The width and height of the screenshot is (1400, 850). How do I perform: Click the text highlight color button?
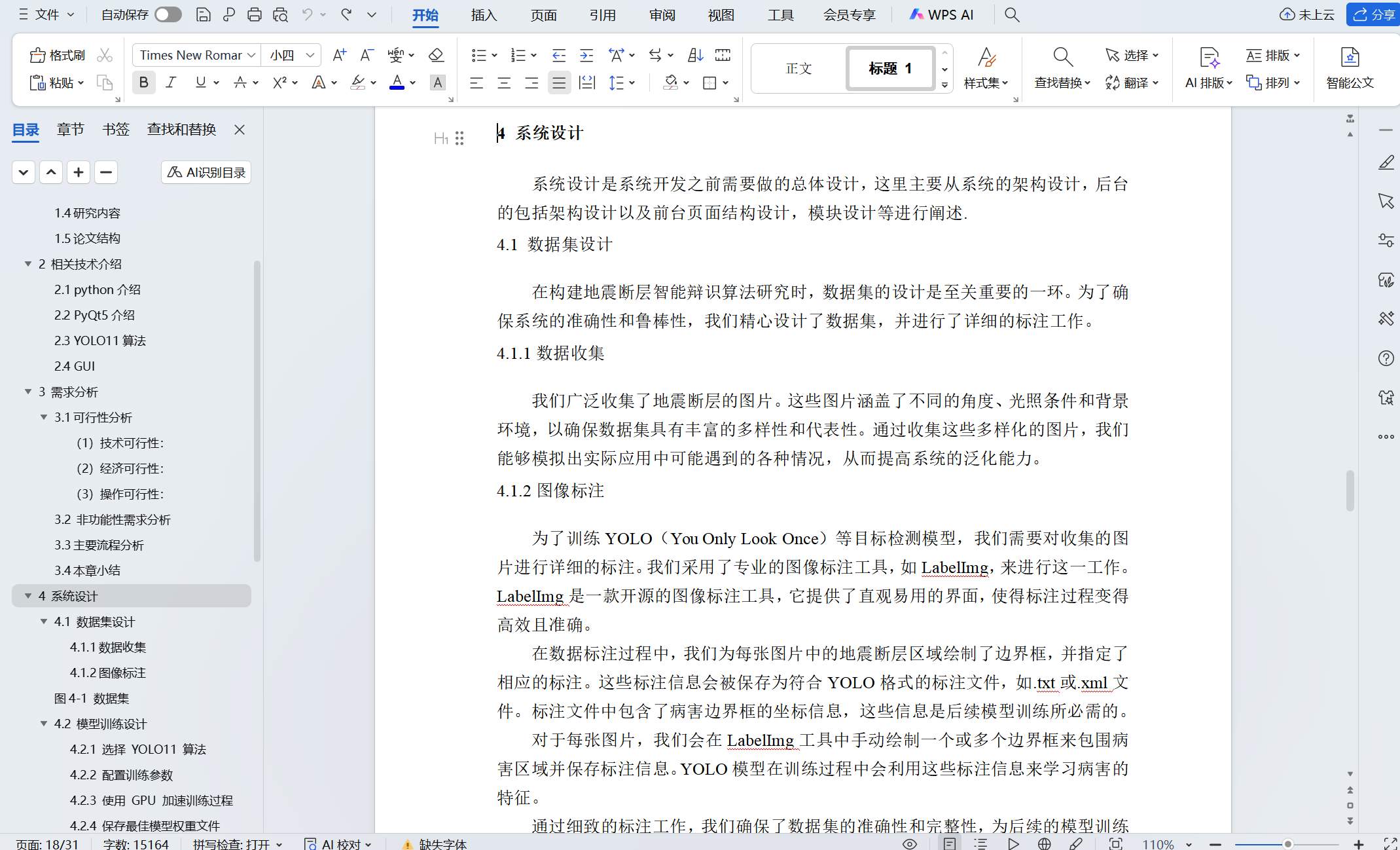(x=357, y=83)
